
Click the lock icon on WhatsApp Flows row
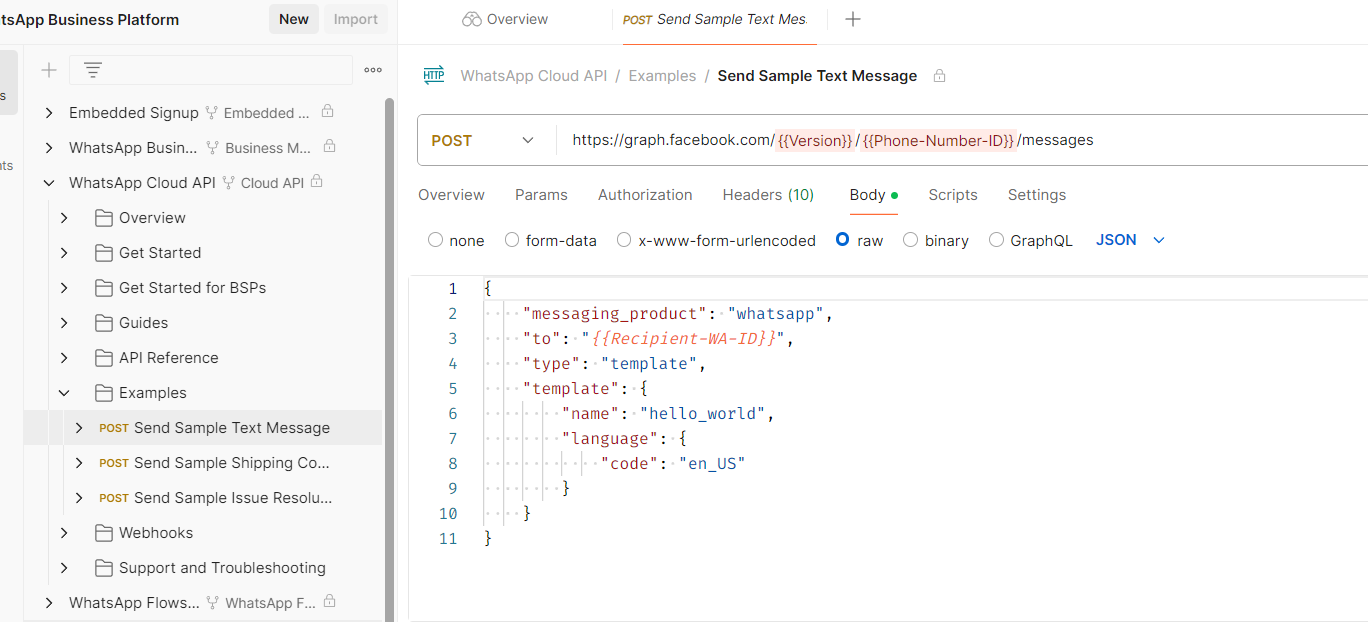(x=329, y=602)
